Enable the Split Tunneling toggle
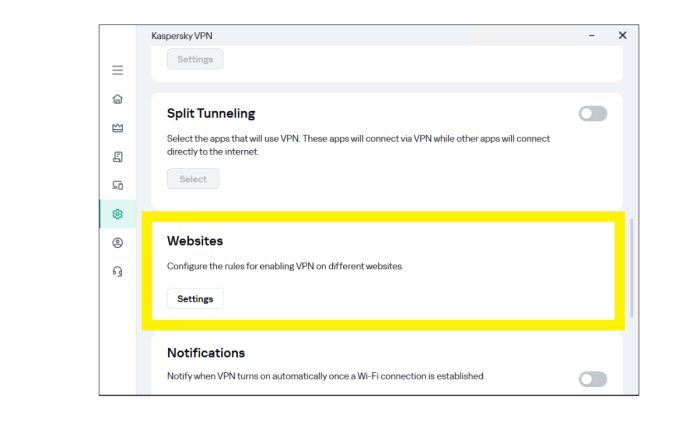This screenshot has height=436, width=700. (x=592, y=114)
